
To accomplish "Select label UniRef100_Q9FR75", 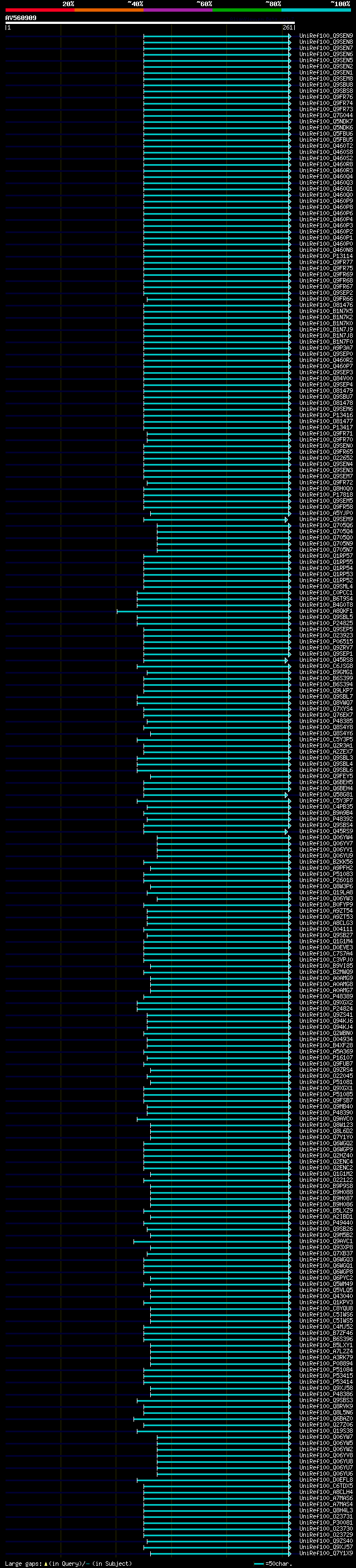I will tap(326, 269).
